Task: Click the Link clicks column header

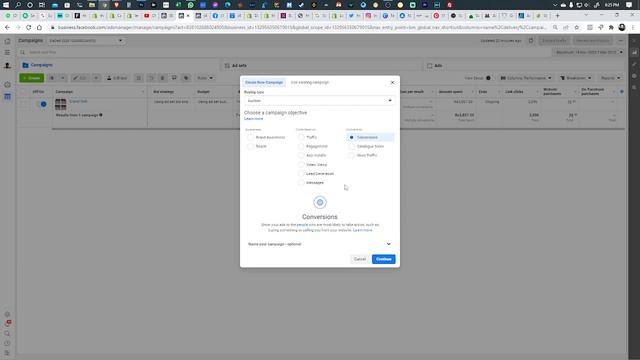Action: [x=514, y=92]
